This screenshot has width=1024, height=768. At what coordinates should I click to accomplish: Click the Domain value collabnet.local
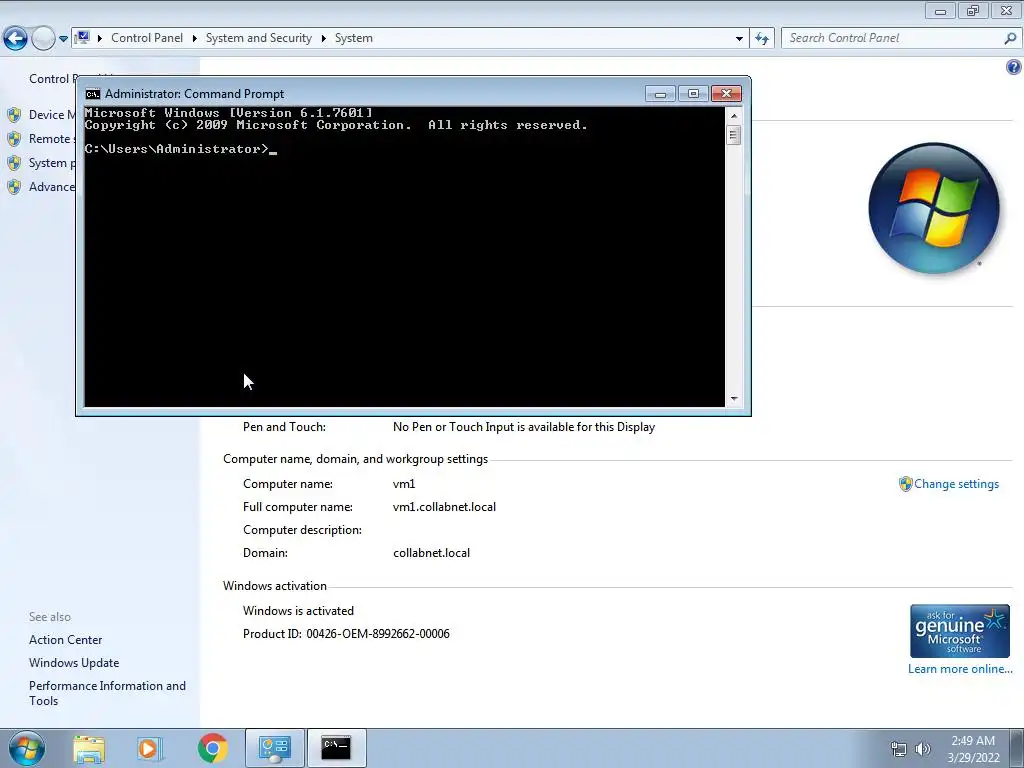click(431, 553)
